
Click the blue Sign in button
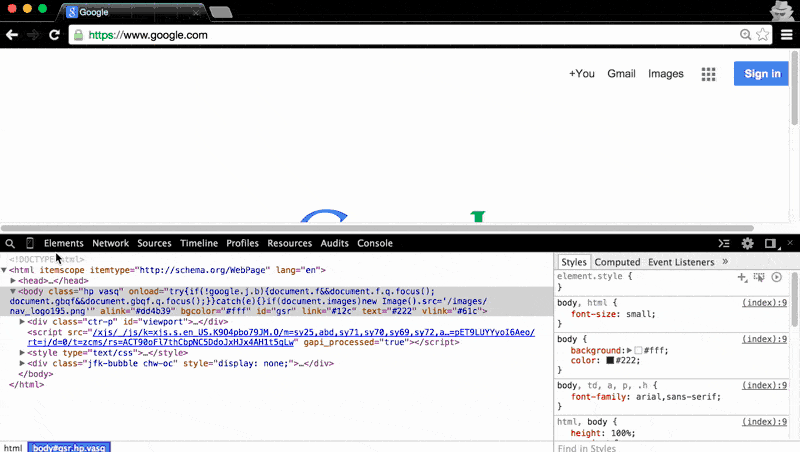tap(761, 73)
